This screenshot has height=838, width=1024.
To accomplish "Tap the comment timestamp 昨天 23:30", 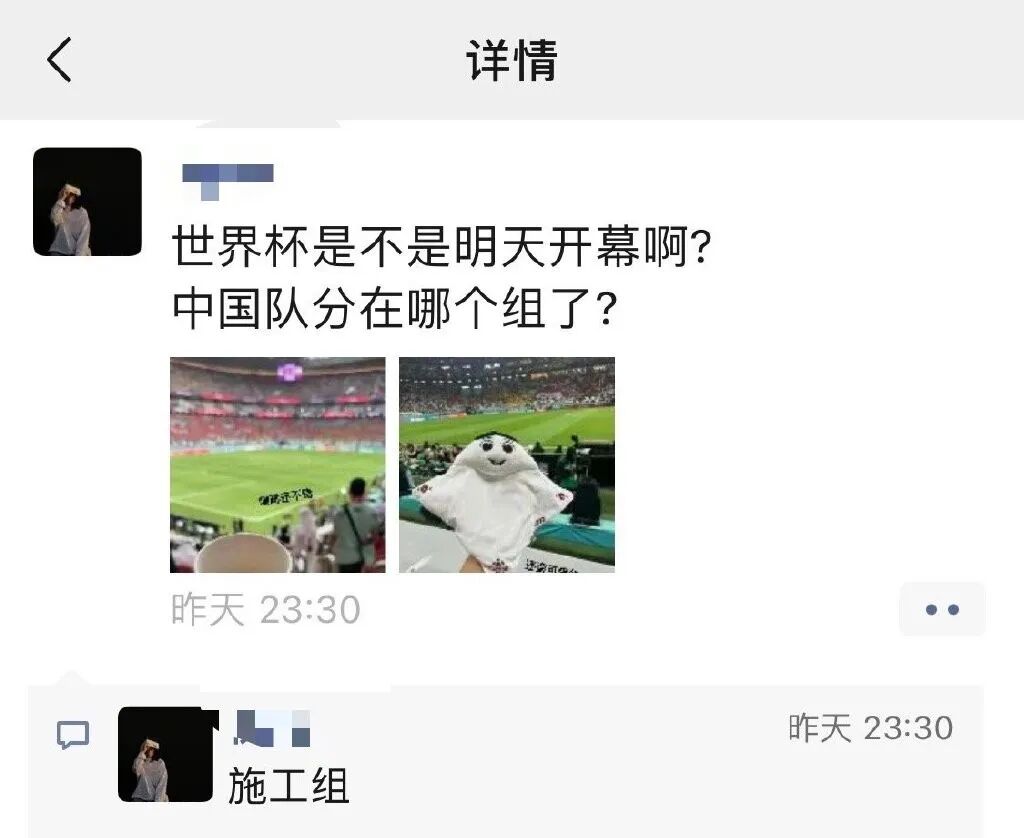I will pos(871,728).
